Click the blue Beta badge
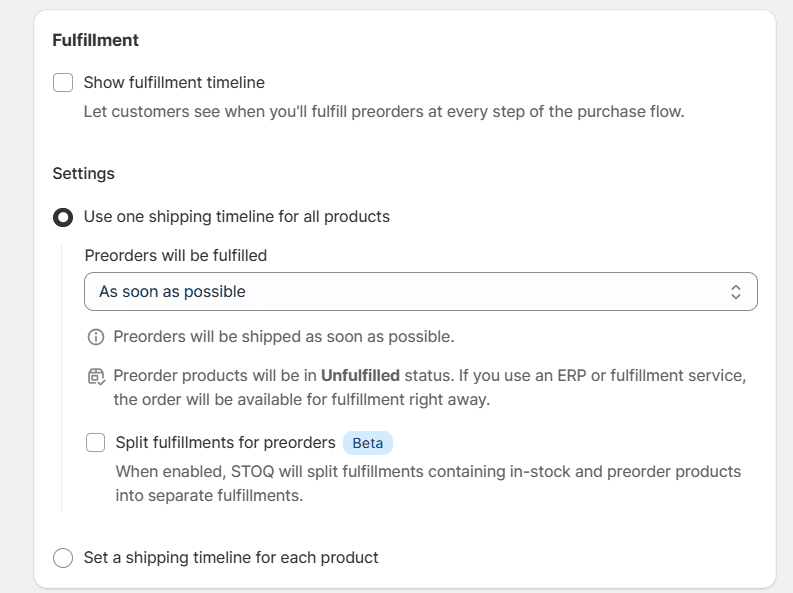 [368, 443]
